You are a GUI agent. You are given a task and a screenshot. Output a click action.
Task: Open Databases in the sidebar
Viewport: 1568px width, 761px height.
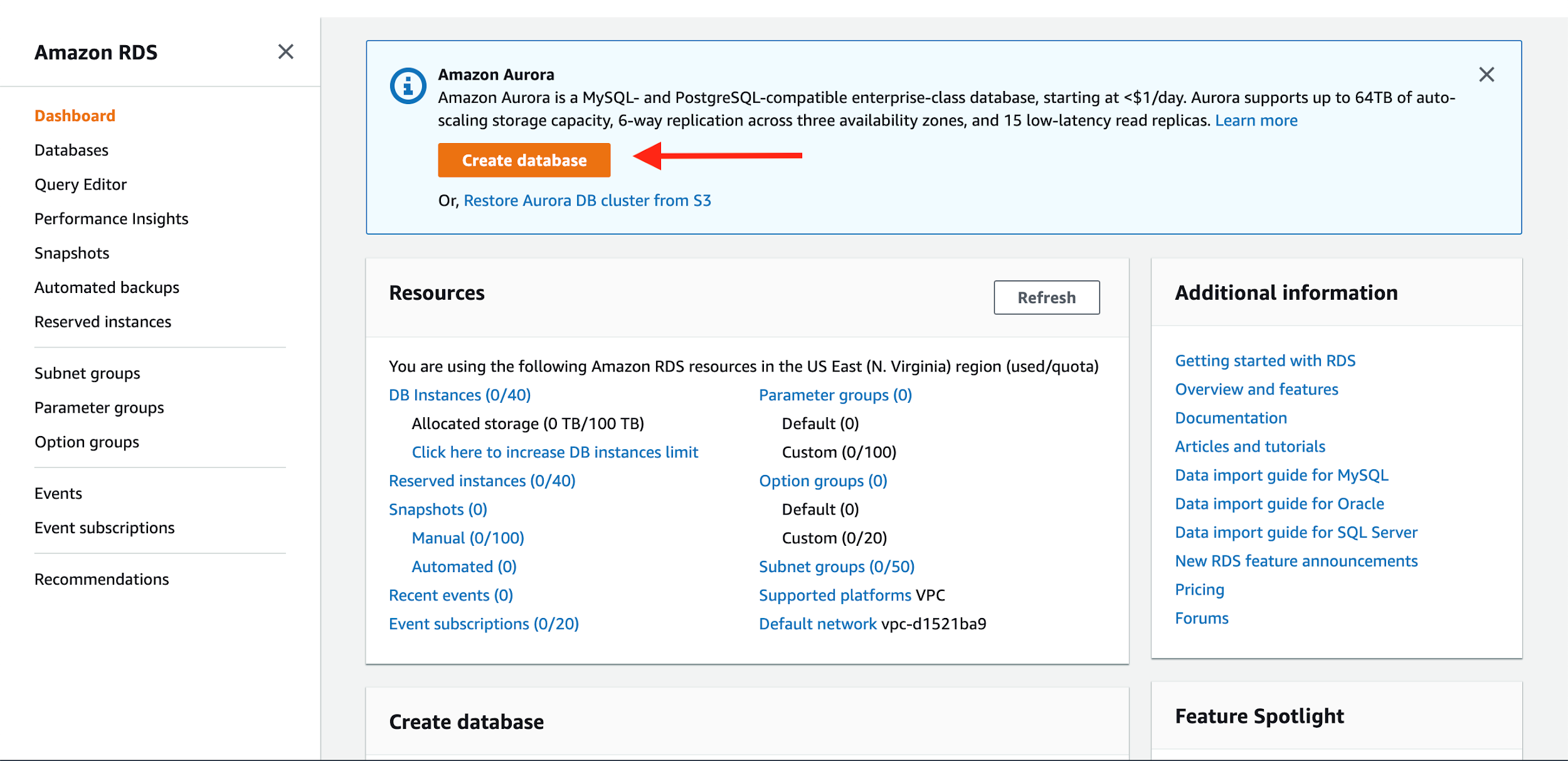72,151
